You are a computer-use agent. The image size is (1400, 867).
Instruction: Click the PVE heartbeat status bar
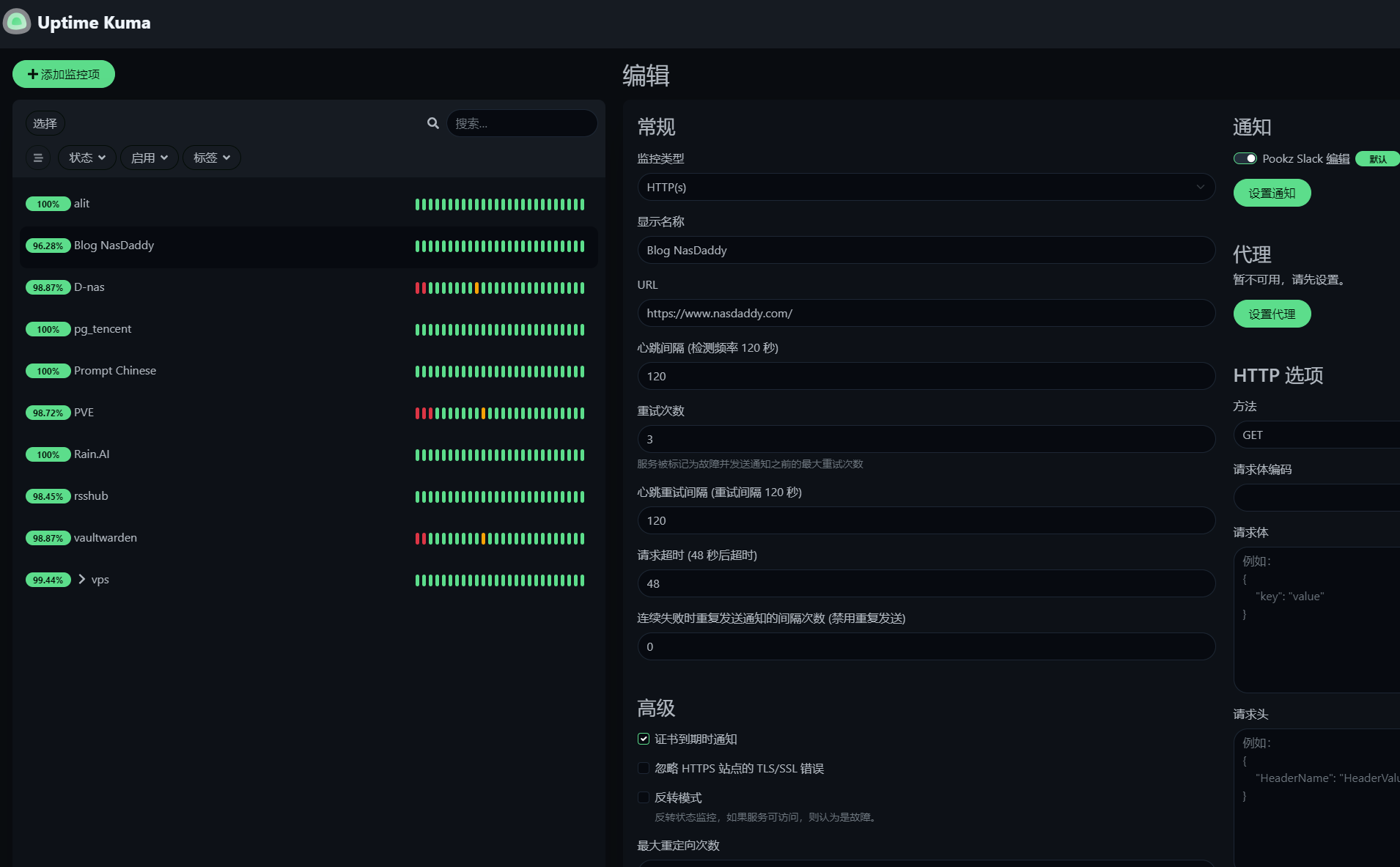(x=499, y=413)
